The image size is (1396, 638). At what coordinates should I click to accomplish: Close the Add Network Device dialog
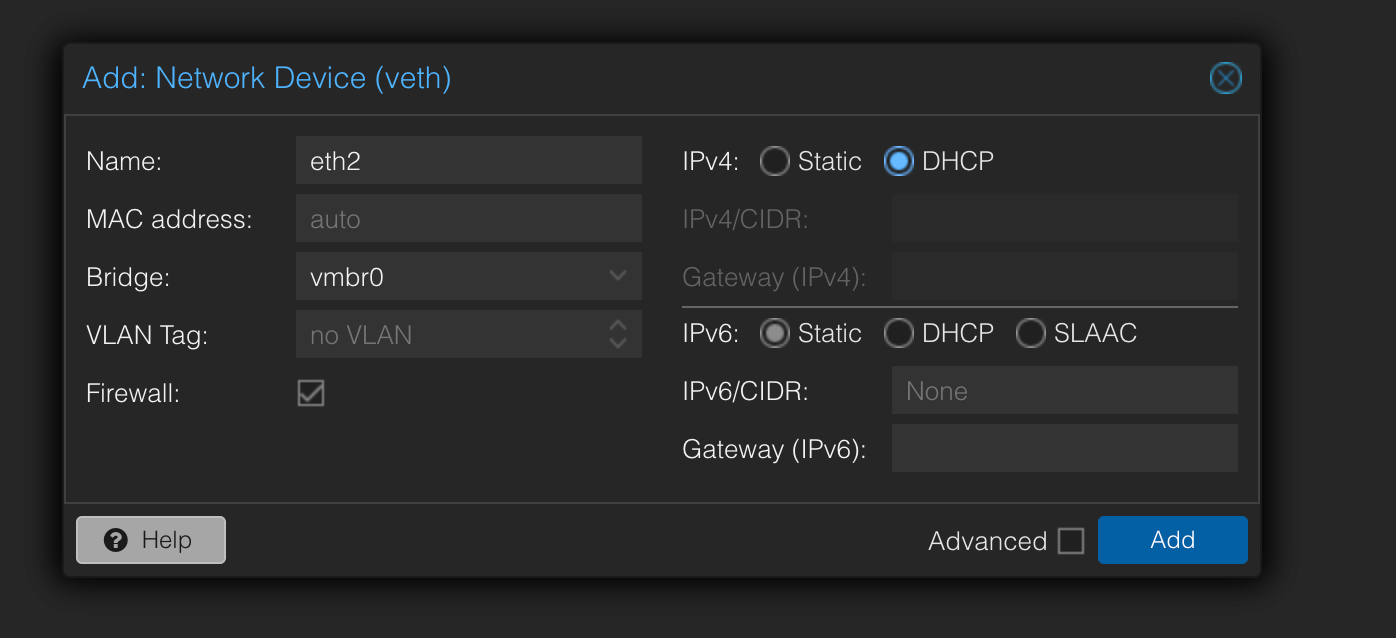pyautogui.click(x=1225, y=78)
